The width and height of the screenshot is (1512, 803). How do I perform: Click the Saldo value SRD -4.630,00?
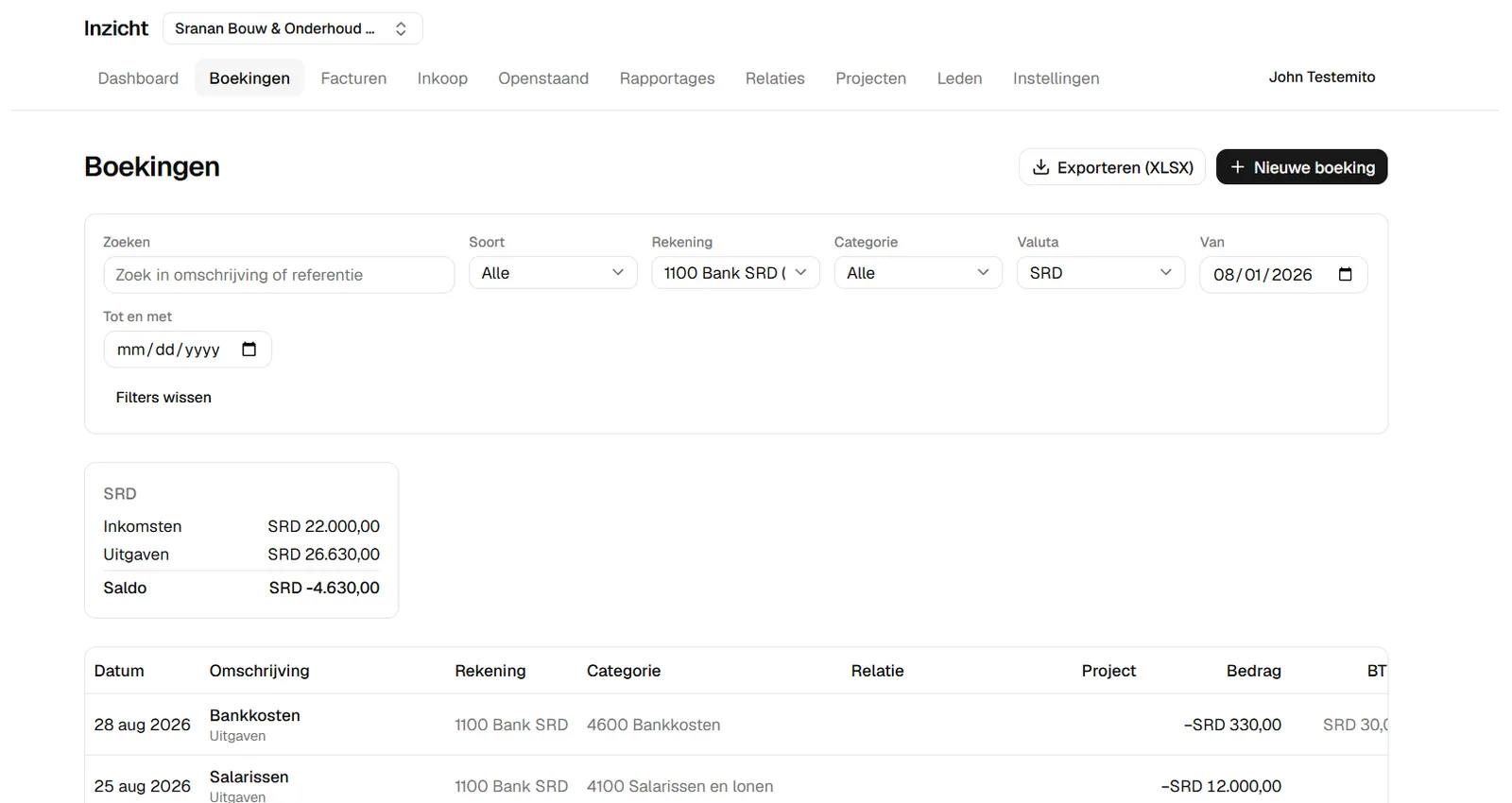(324, 588)
